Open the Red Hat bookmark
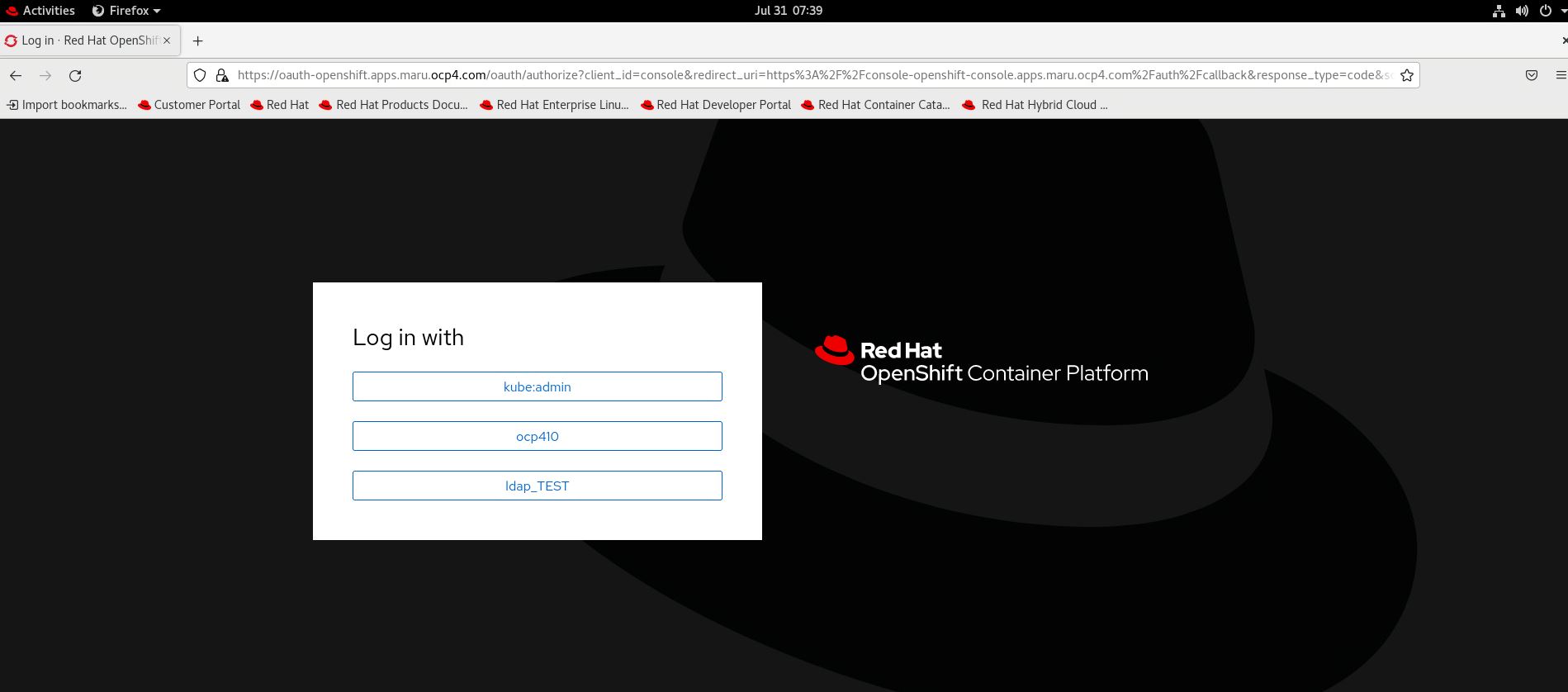This screenshot has height=692, width=1568. tap(279, 105)
